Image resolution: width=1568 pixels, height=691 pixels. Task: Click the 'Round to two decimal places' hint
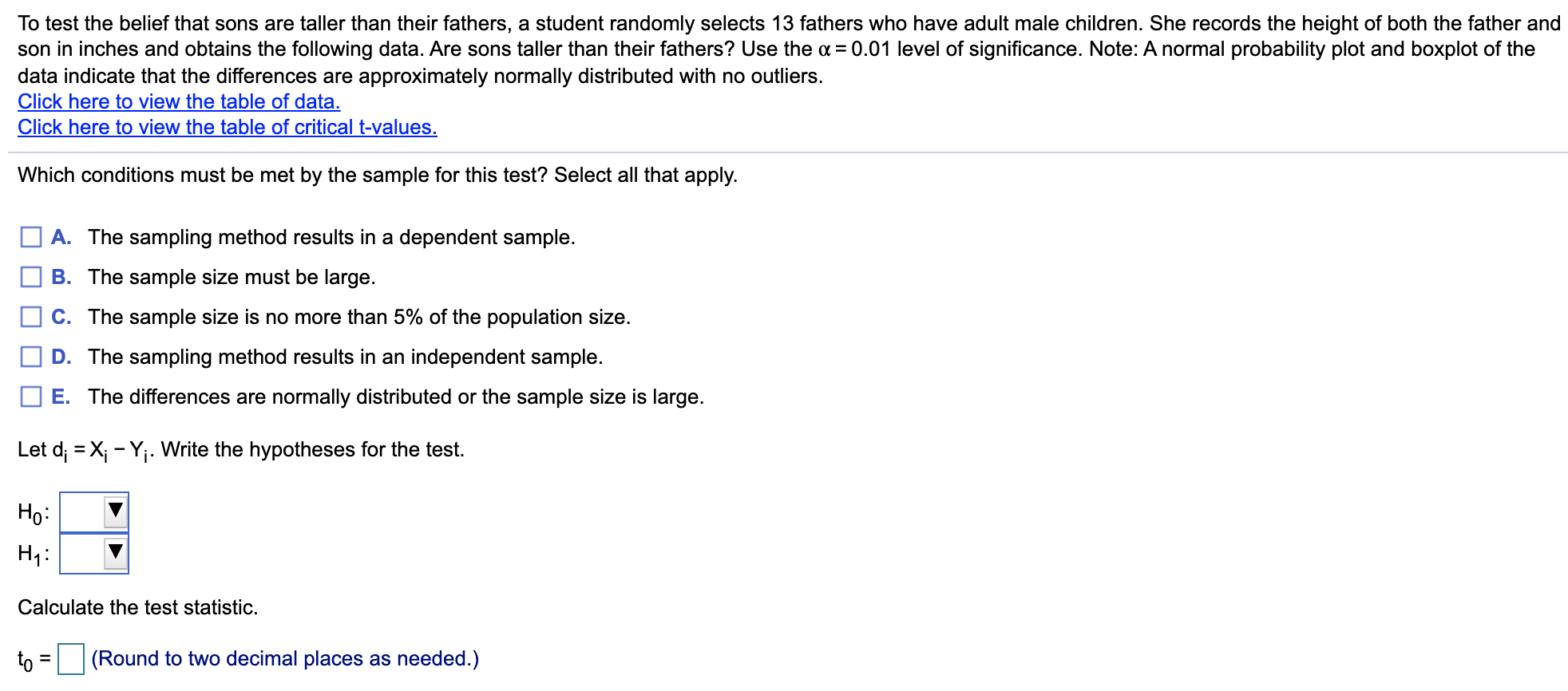point(285,658)
